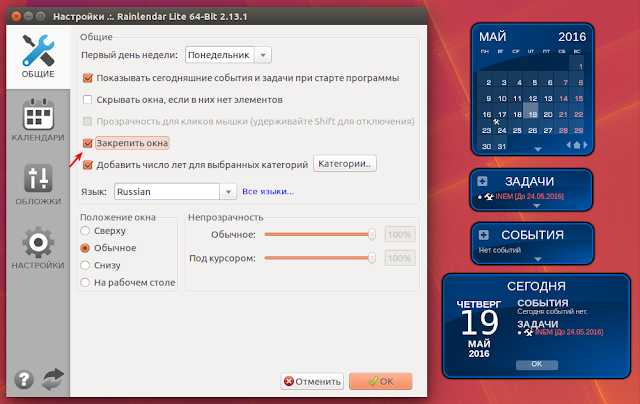This screenshot has height=404, width=640.
Task: Expand the calendar widget's down arrow
Action: coord(538,149)
